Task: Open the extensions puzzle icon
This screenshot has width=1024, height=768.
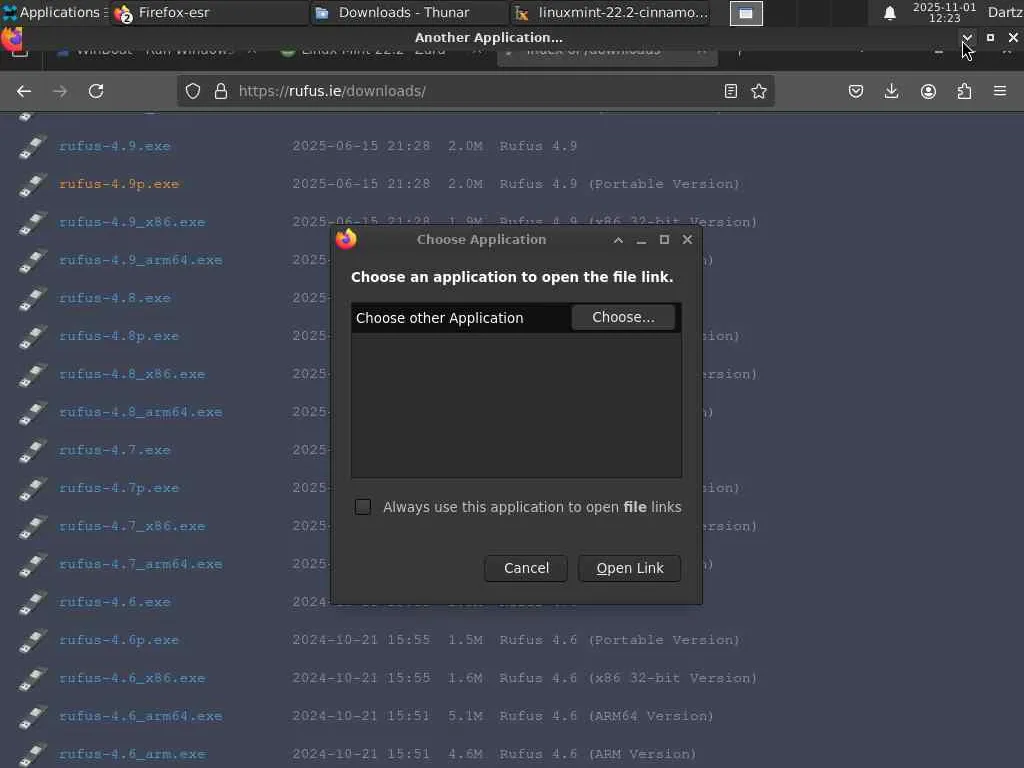Action: pyautogui.click(x=964, y=91)
